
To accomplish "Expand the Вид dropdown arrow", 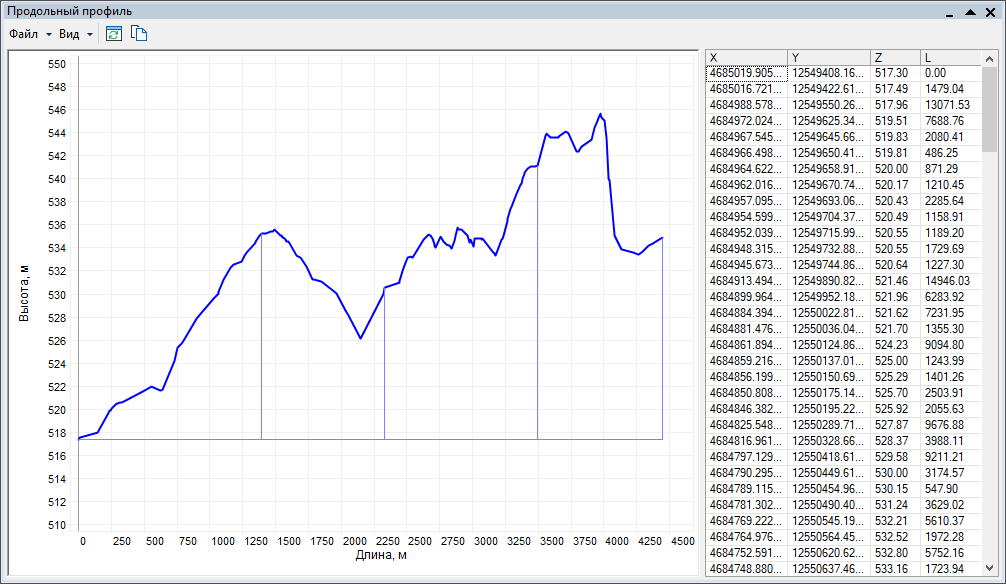I will click(90, 35).
